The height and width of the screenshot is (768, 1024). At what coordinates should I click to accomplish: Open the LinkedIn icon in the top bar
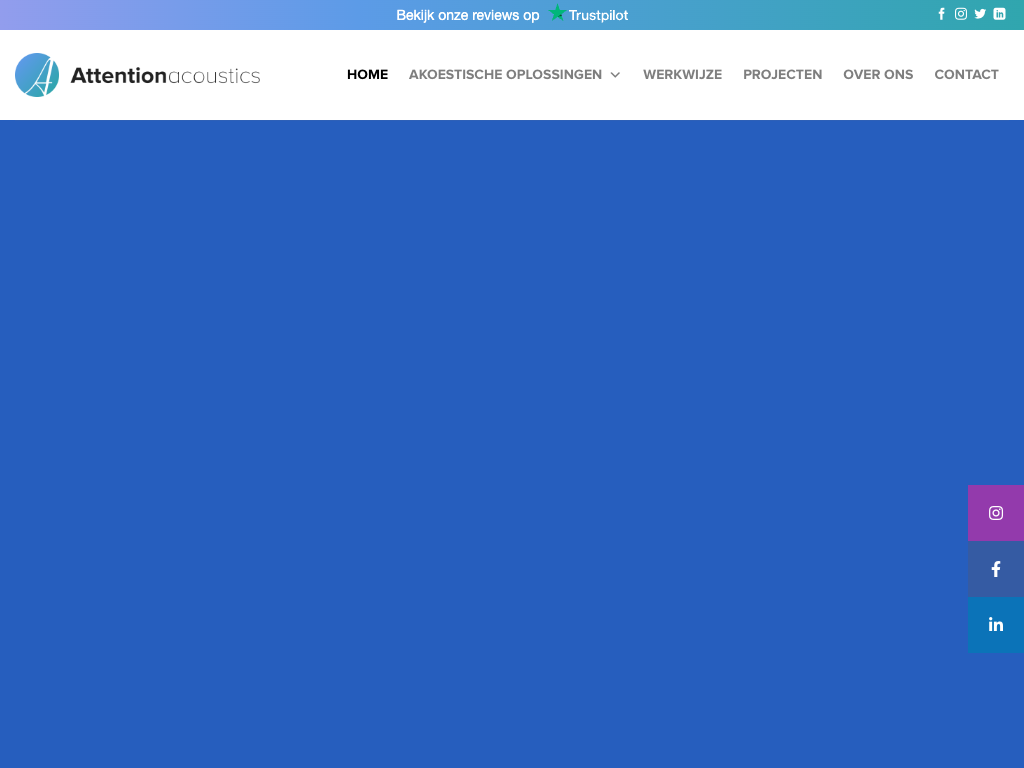pos(999,14)
